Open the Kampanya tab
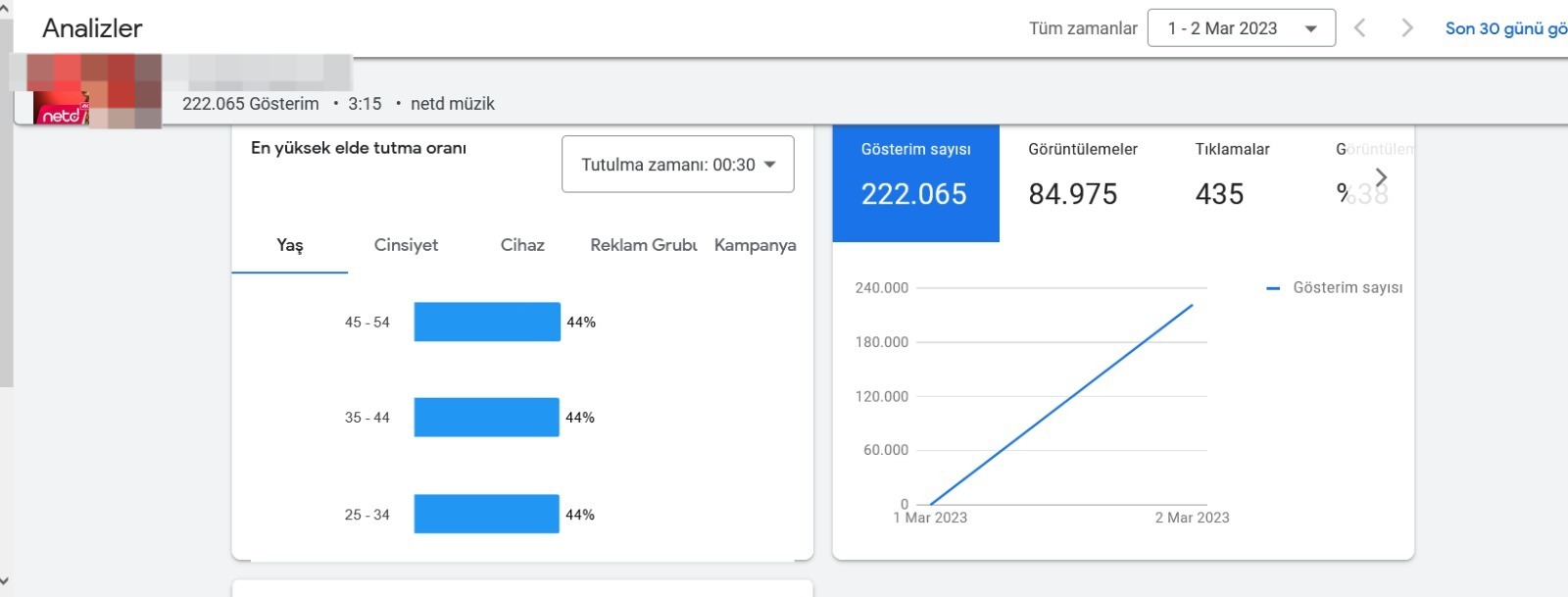 755,245
